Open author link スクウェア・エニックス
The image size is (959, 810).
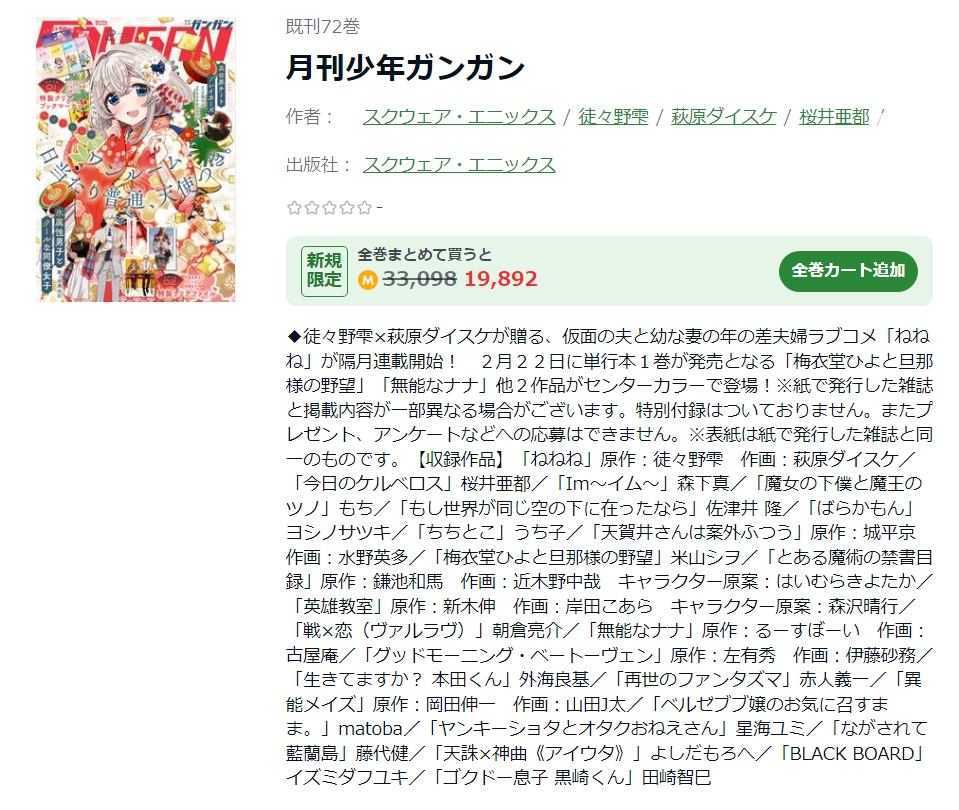click(x=459, y=116)
